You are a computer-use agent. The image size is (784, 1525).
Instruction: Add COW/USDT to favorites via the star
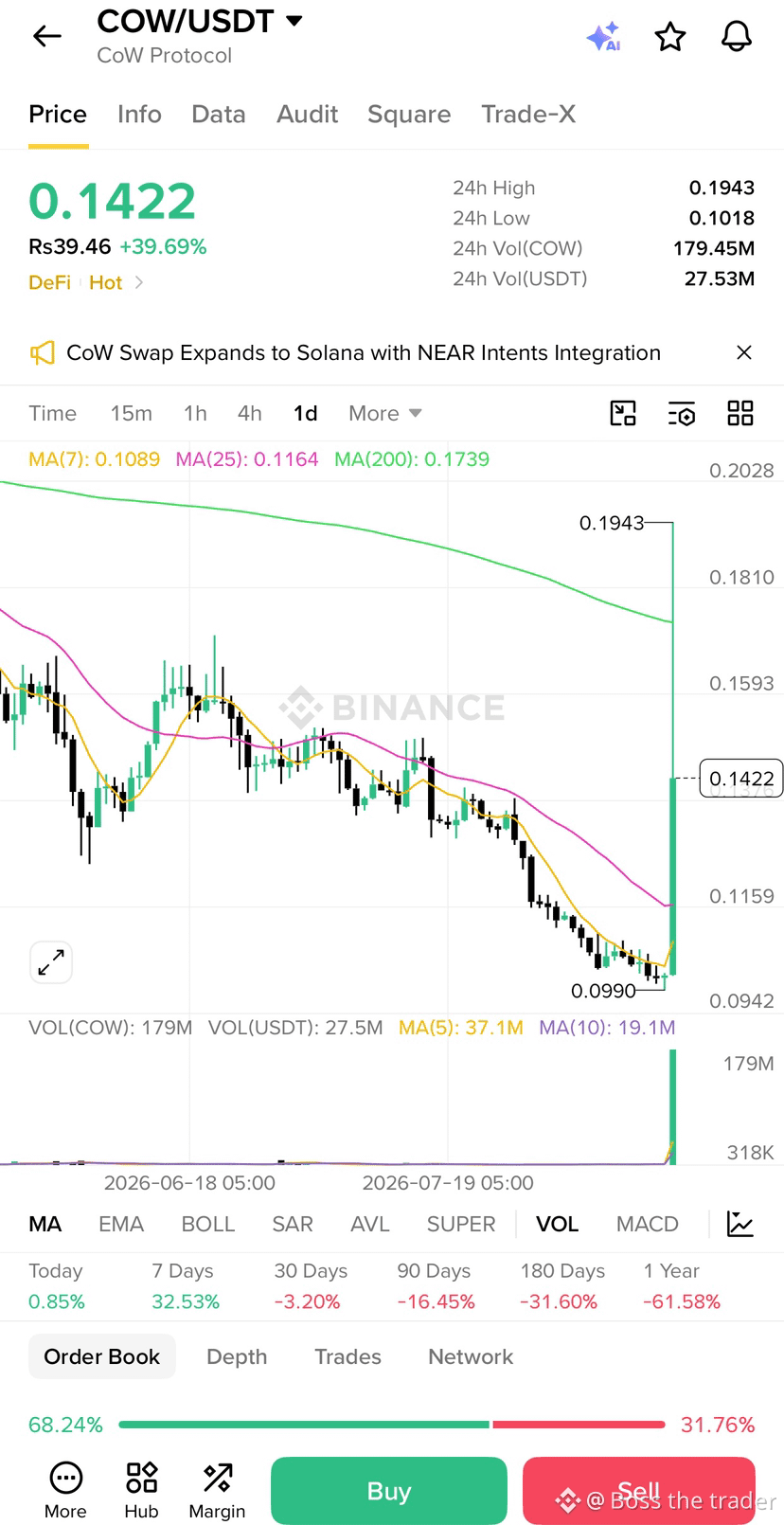[670, 37]
